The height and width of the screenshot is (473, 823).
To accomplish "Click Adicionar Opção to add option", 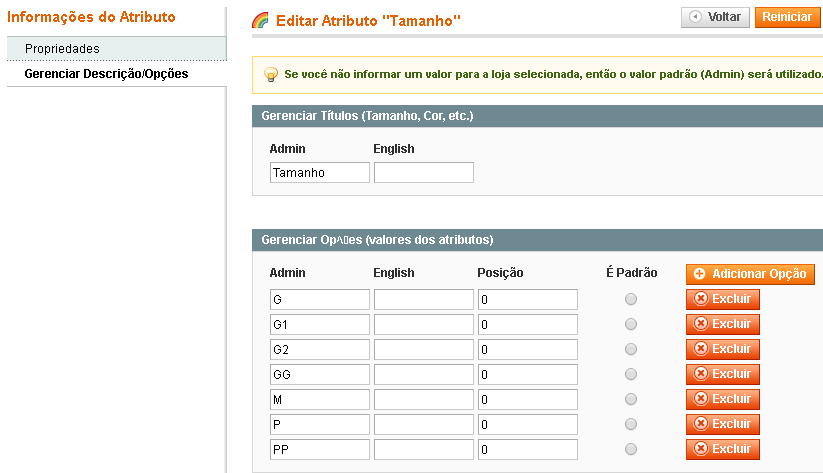I will pos(750,274).
